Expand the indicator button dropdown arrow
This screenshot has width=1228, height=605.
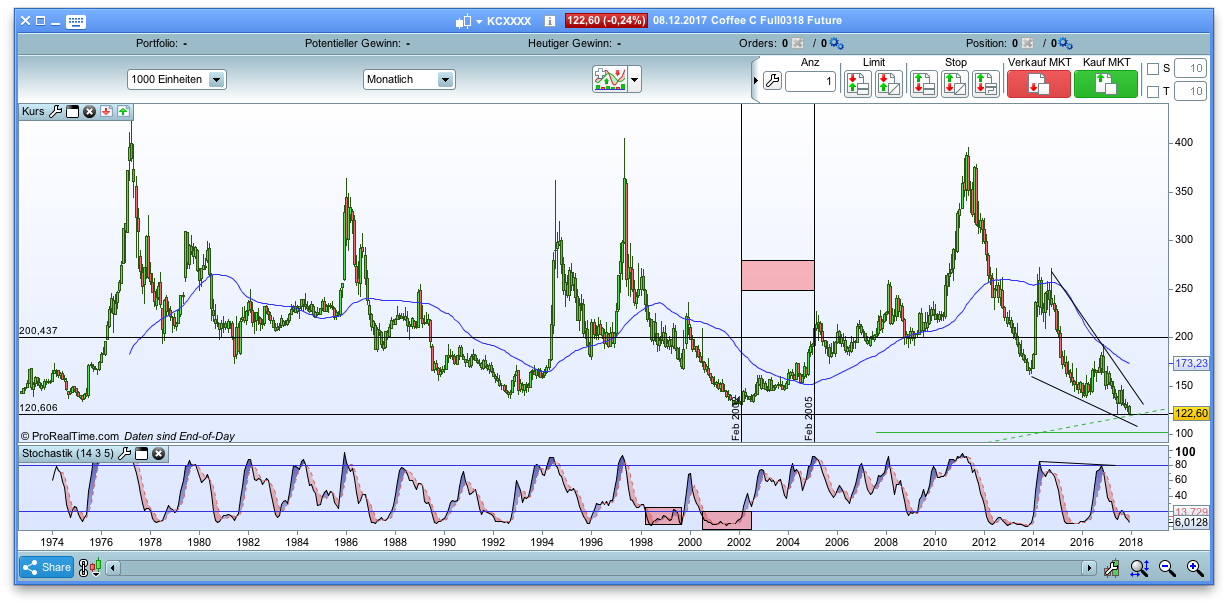click(634, 79)
